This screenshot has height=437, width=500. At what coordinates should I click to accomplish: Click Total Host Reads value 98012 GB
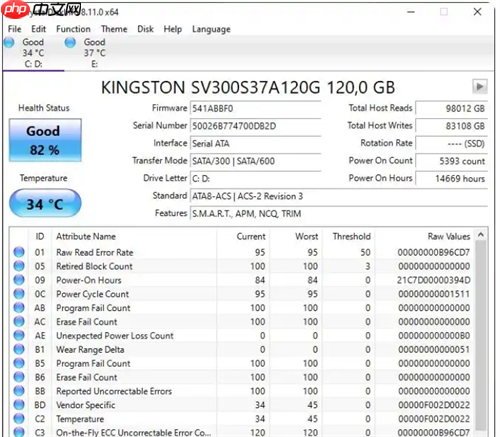pyautogui.click(x=452, y=108)
